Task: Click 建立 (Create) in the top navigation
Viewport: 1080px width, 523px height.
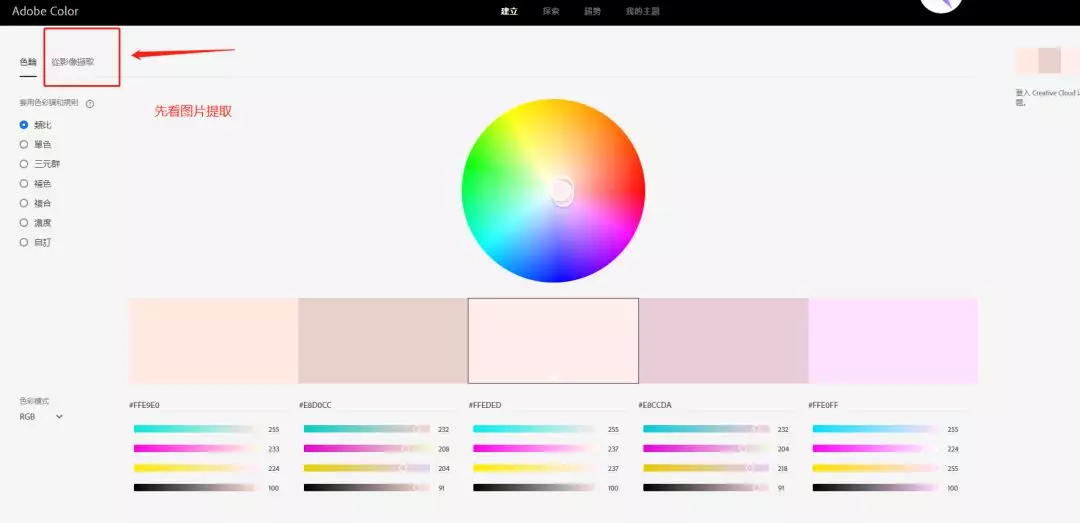Action: (509, 12)
